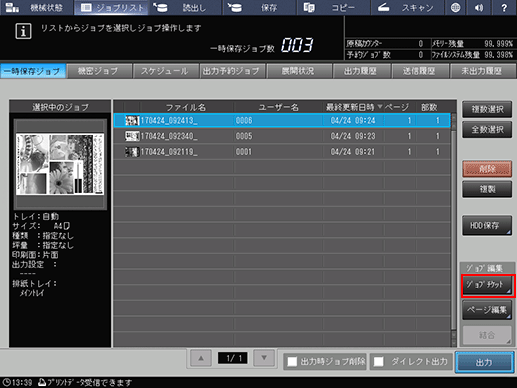Click the clock icon in the status bar

(6, 382)
